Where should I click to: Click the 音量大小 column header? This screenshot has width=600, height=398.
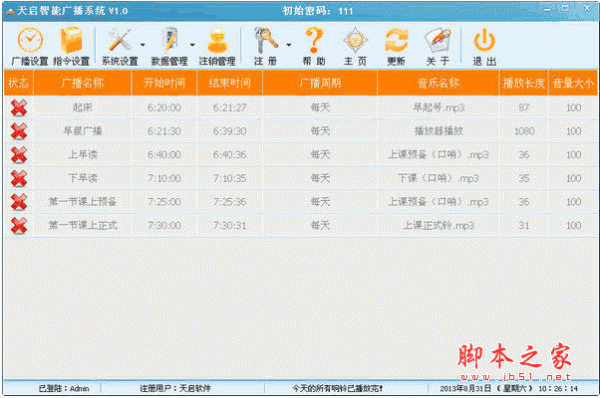[x=572, y=83]
